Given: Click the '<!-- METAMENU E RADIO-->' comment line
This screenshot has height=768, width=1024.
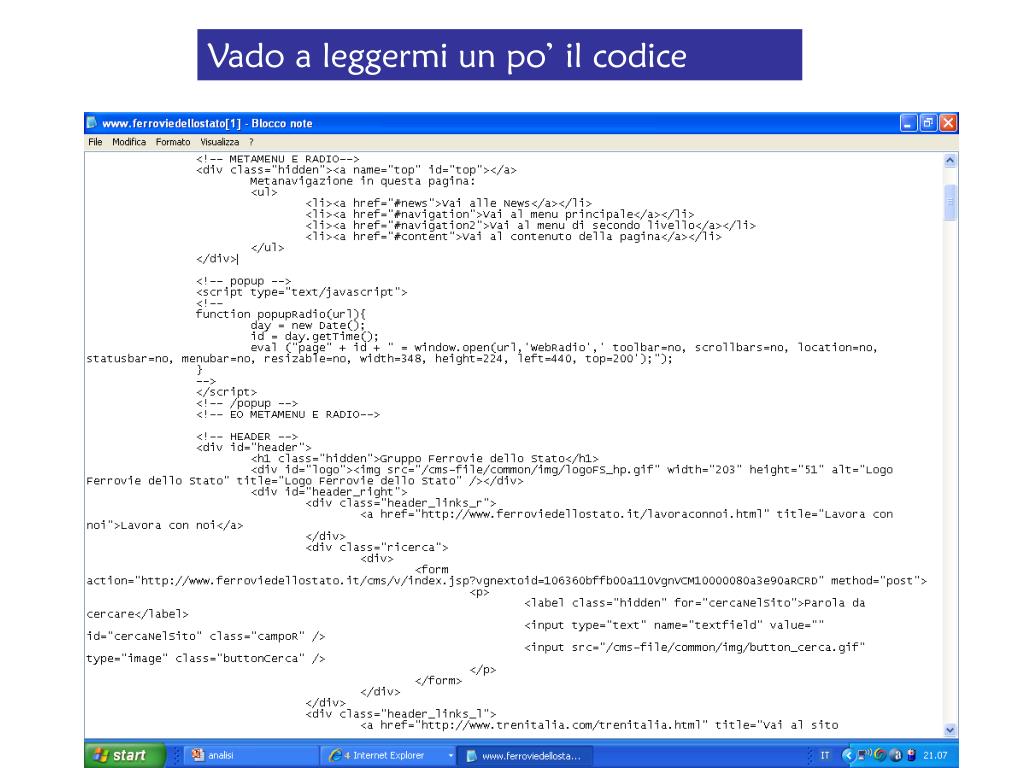Looking at the screenshot, I should pos(278,159).
